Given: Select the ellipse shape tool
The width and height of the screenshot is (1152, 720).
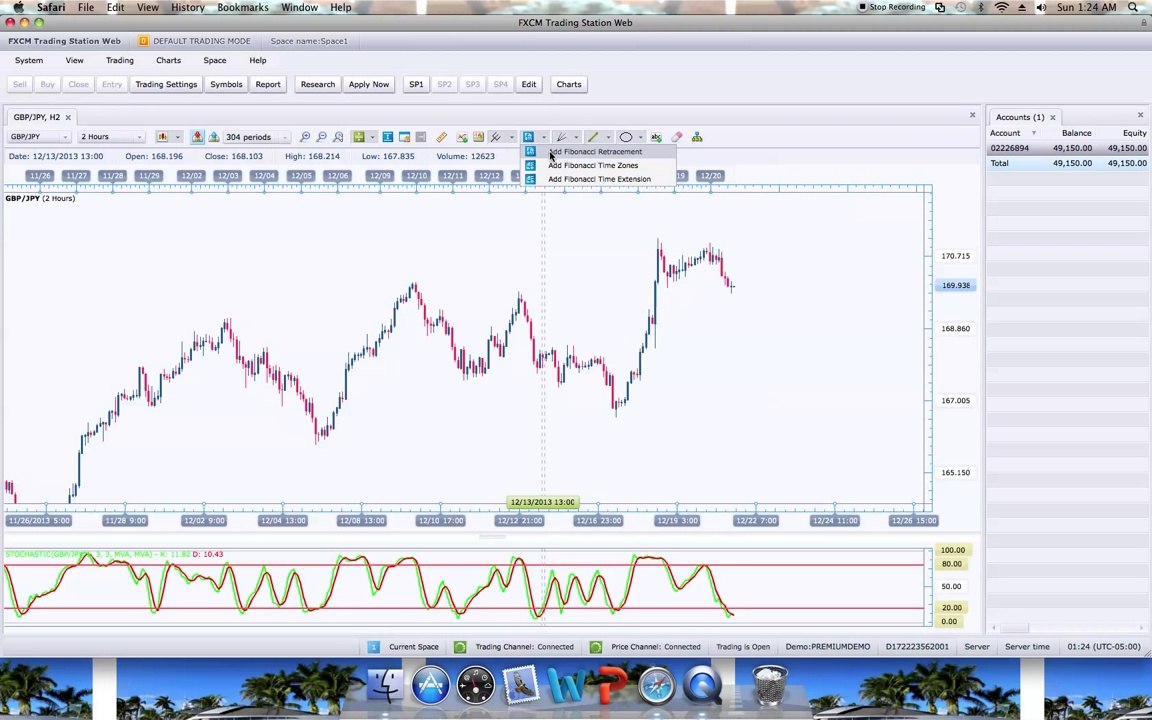Looking at the screenshot, I should pos(625,137).
